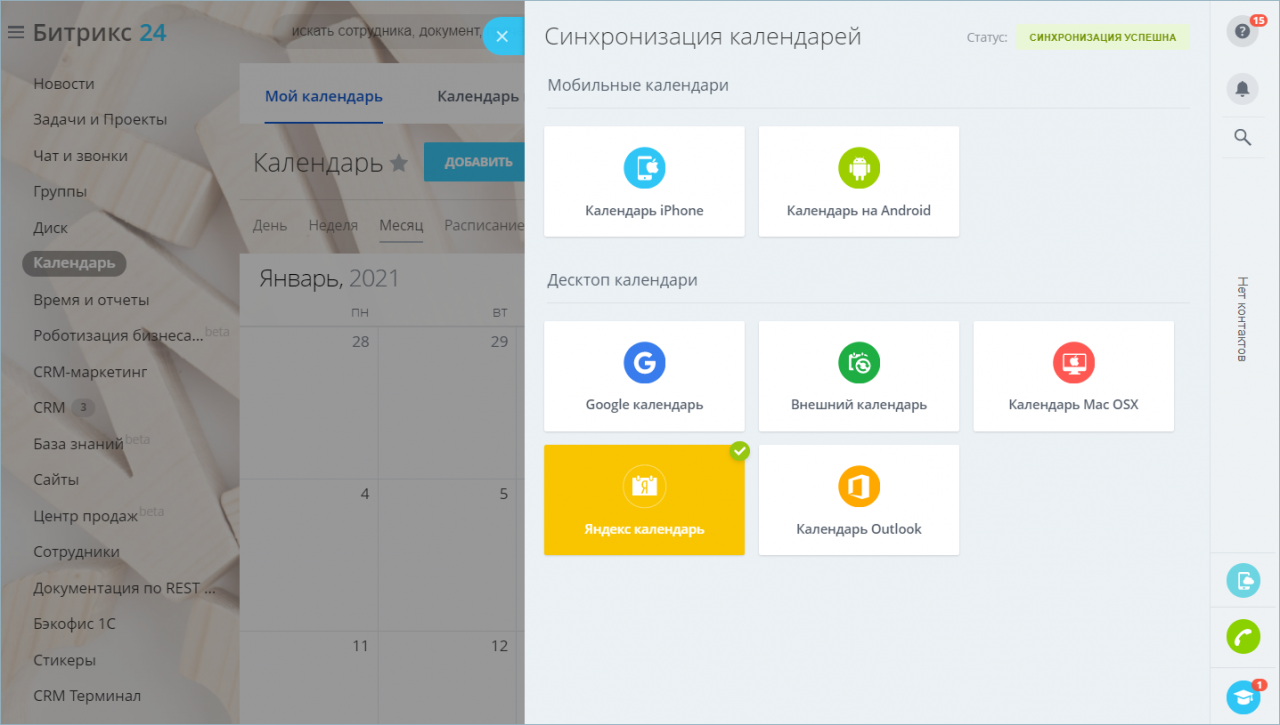
Task: Click the search magnifier in the right bar
Action: point(1242,137)
